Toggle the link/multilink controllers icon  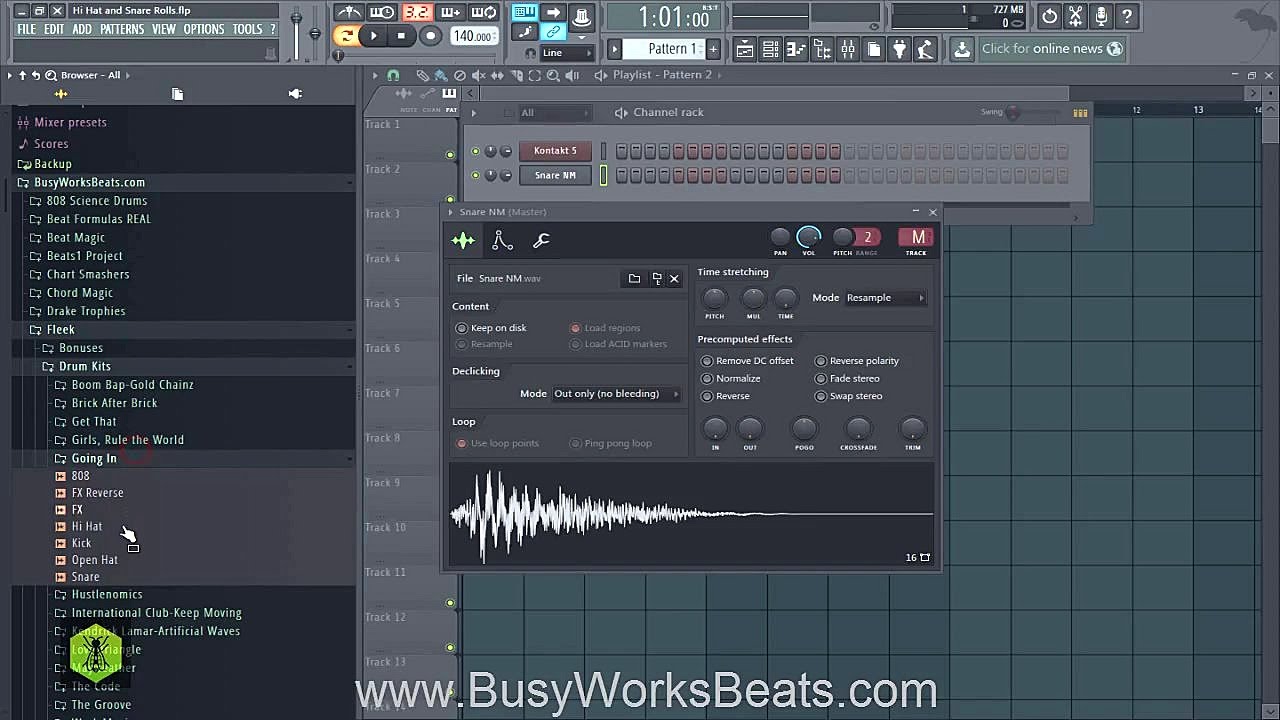(x=552, y=32)
